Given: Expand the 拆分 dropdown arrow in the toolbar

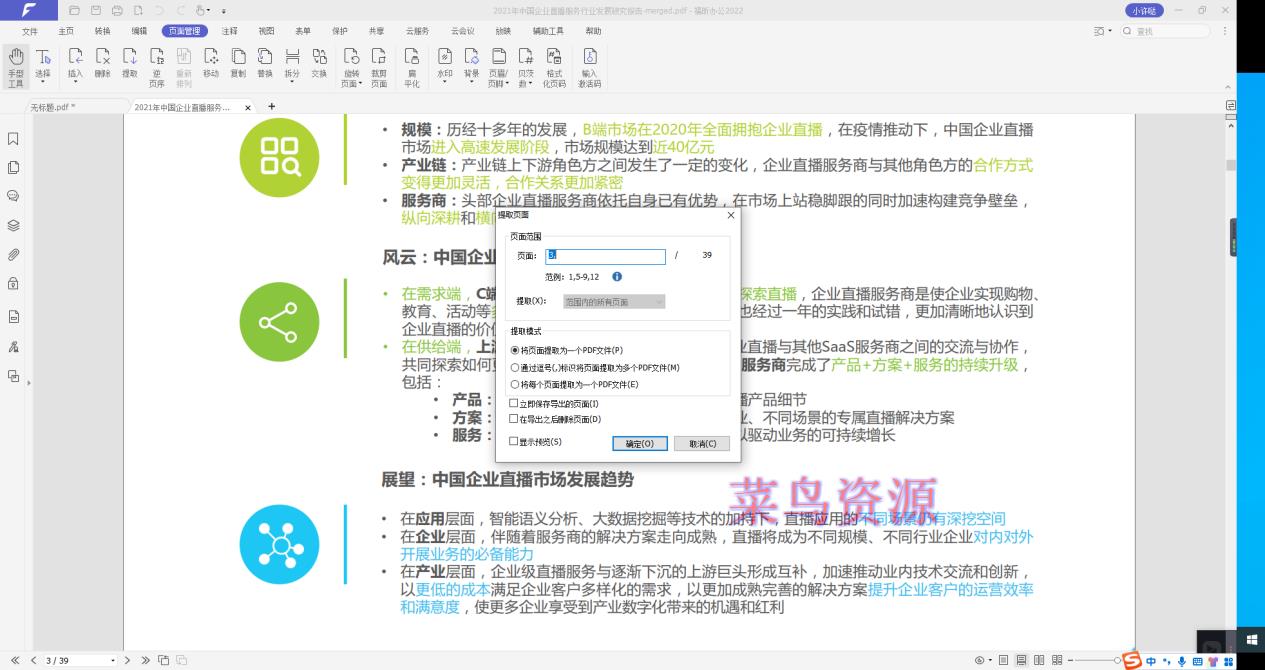Looking at the screenshot, I should point(293,81).
